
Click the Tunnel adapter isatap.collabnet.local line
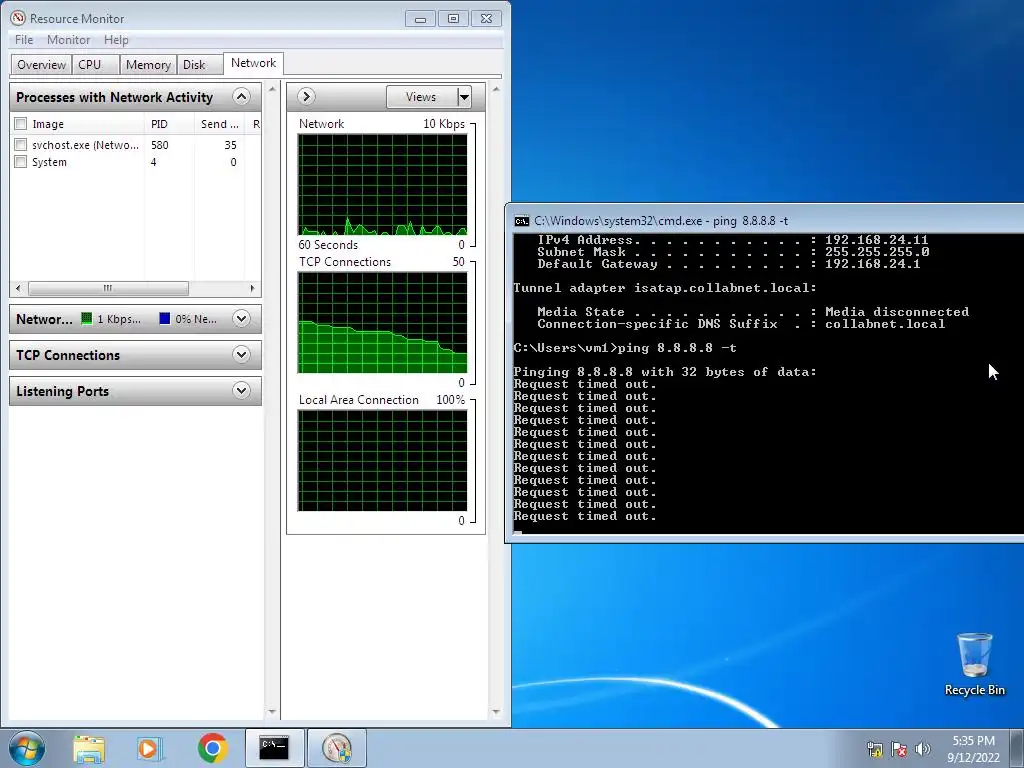coord(665,288)
